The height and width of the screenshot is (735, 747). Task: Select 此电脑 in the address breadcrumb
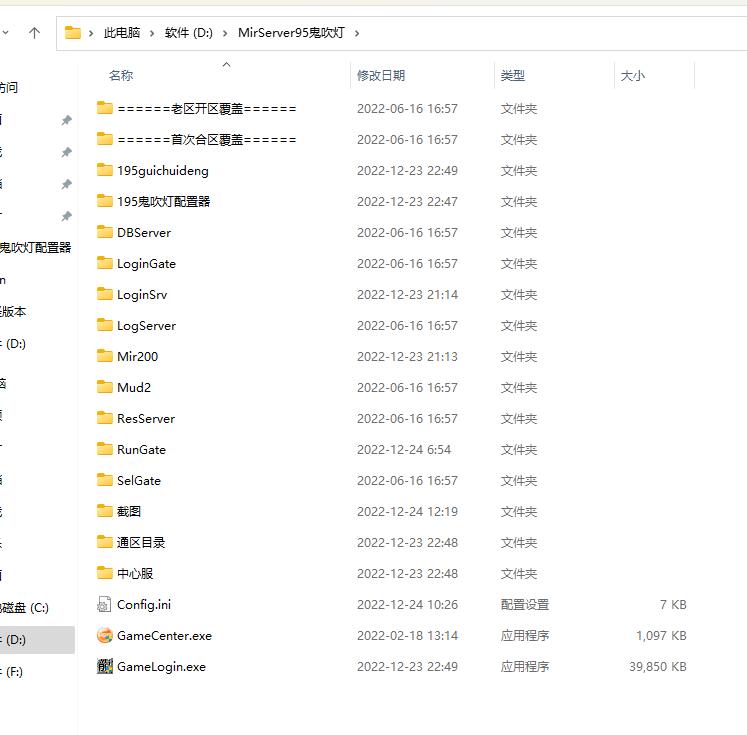click(x=123, y=33)
